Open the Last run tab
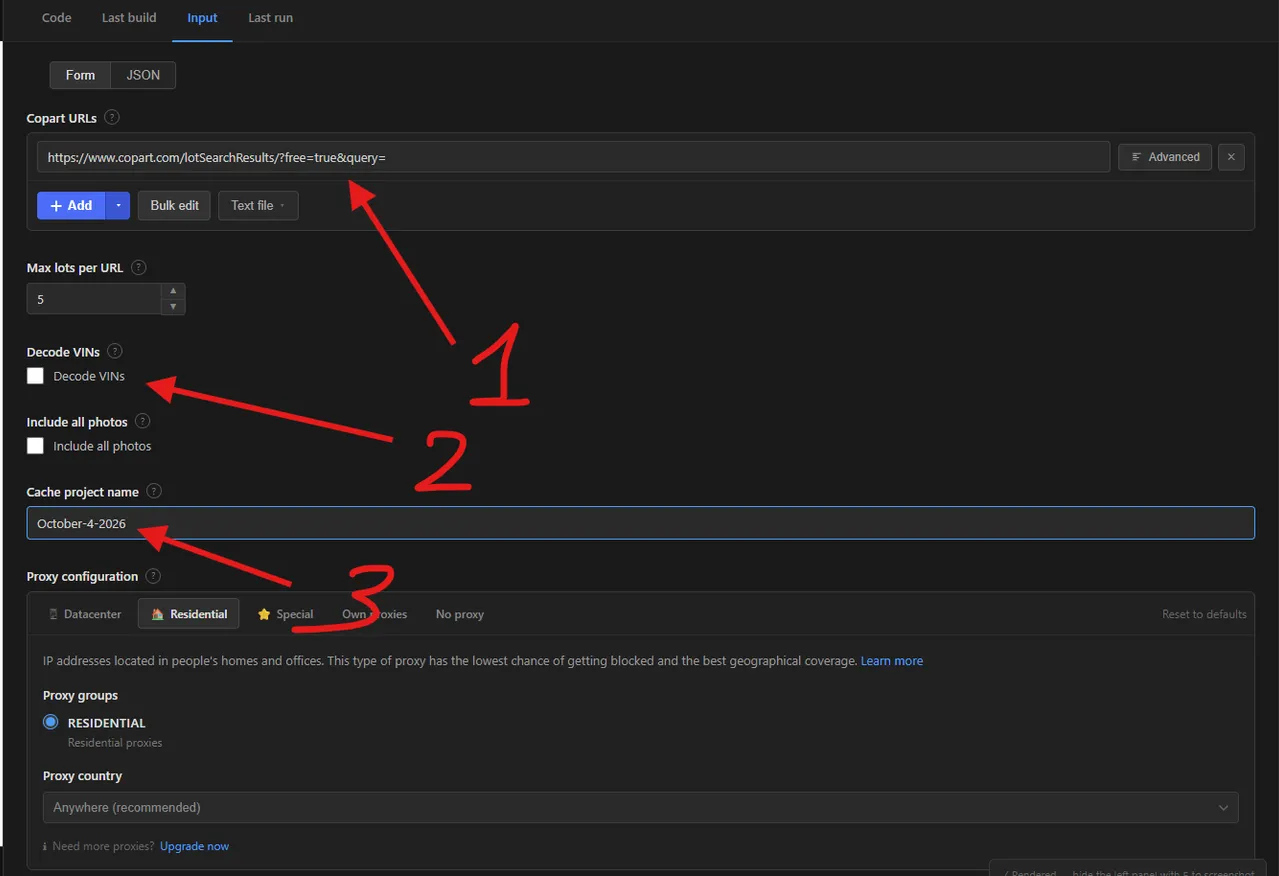The width and height of the screenshot is (1279, 876). [270, 18]
